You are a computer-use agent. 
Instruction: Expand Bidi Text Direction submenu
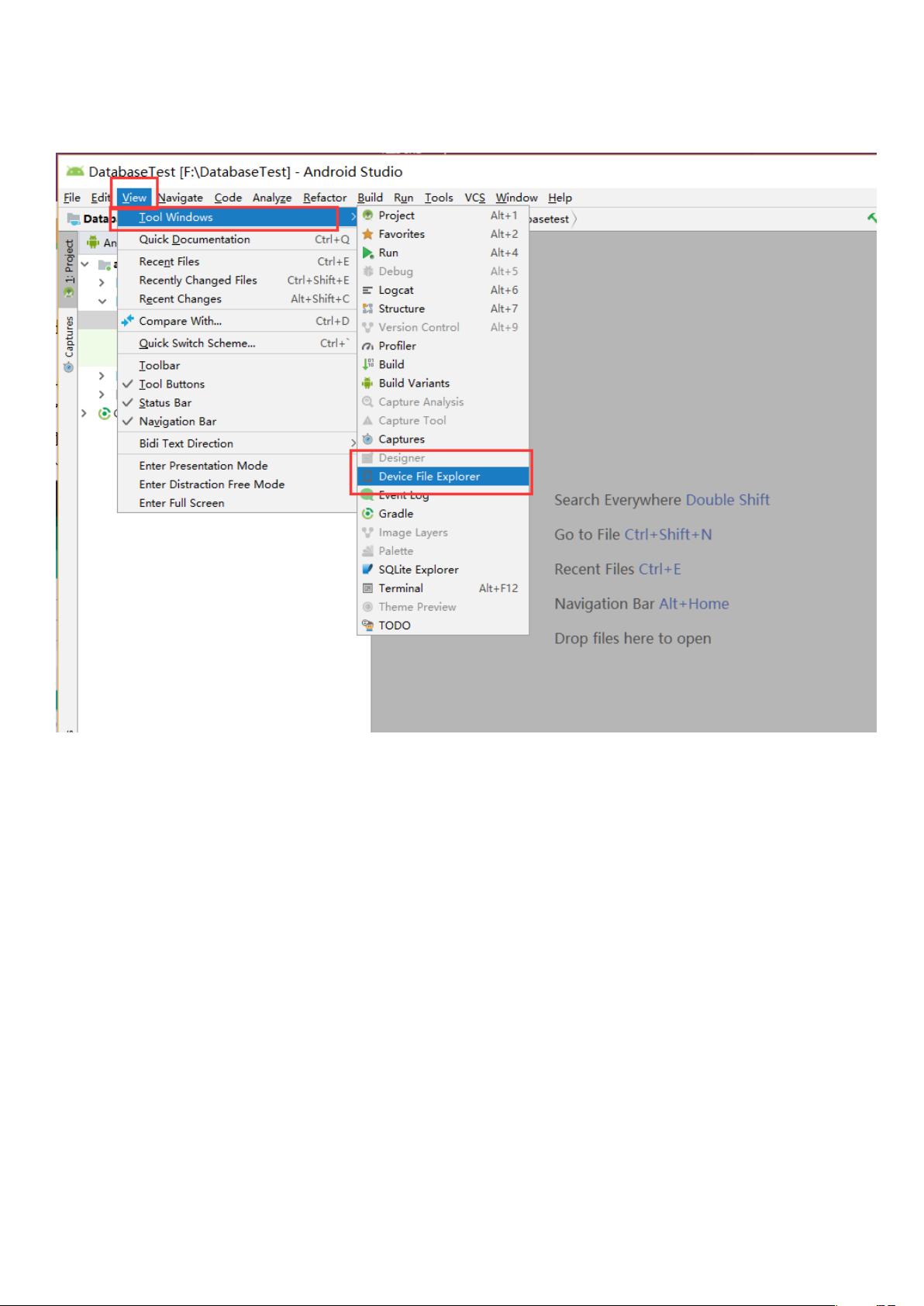click(x=236, y=443)
